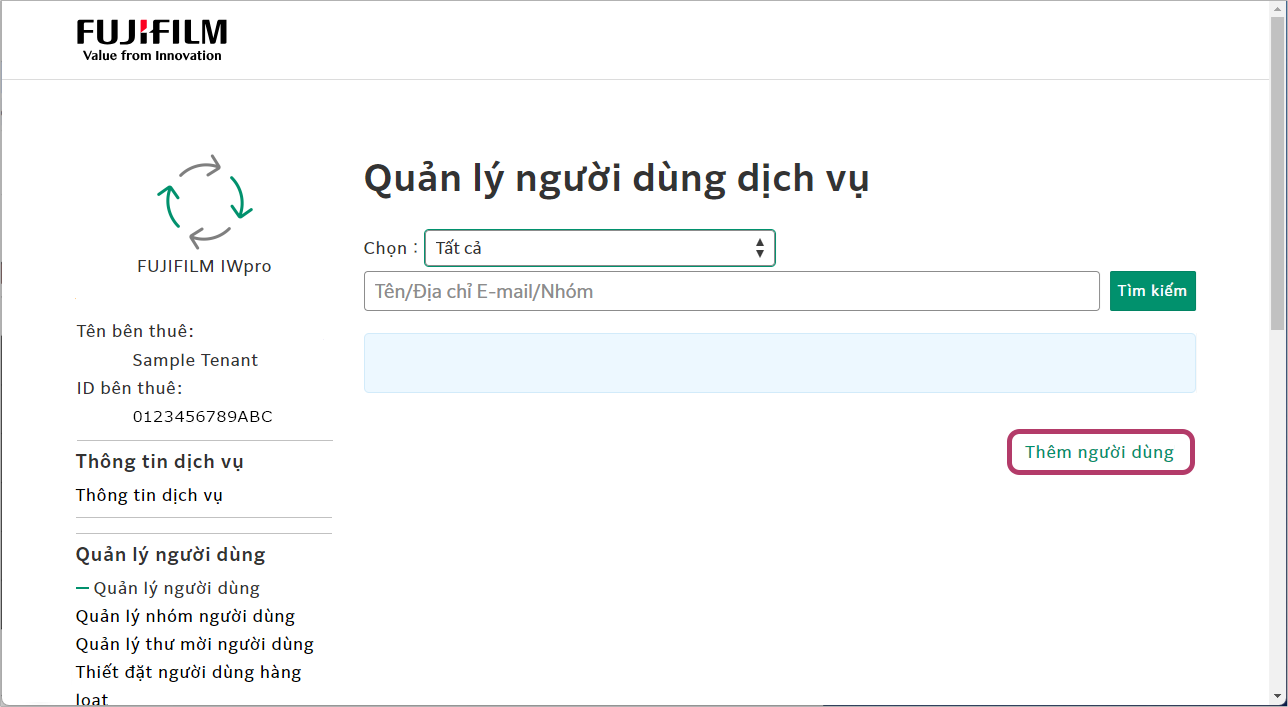Image resolution: width=1288 pixels, height=707 pixels.
Task: Open Quản lý nhóm người dùng
Action: click(185, 616)
